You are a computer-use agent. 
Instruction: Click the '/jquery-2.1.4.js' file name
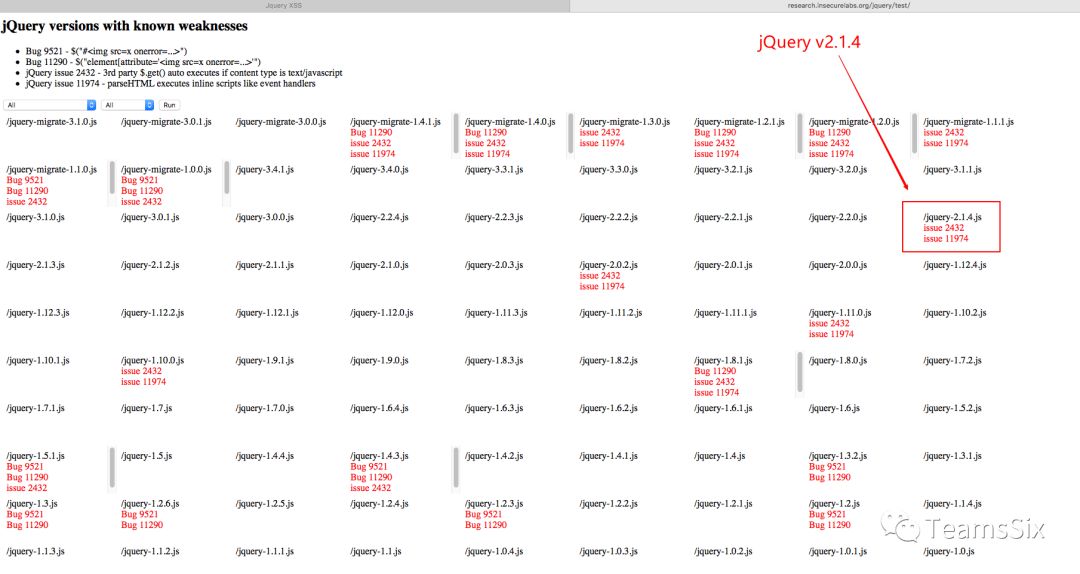pyautogui.click(x=953, y=217)
